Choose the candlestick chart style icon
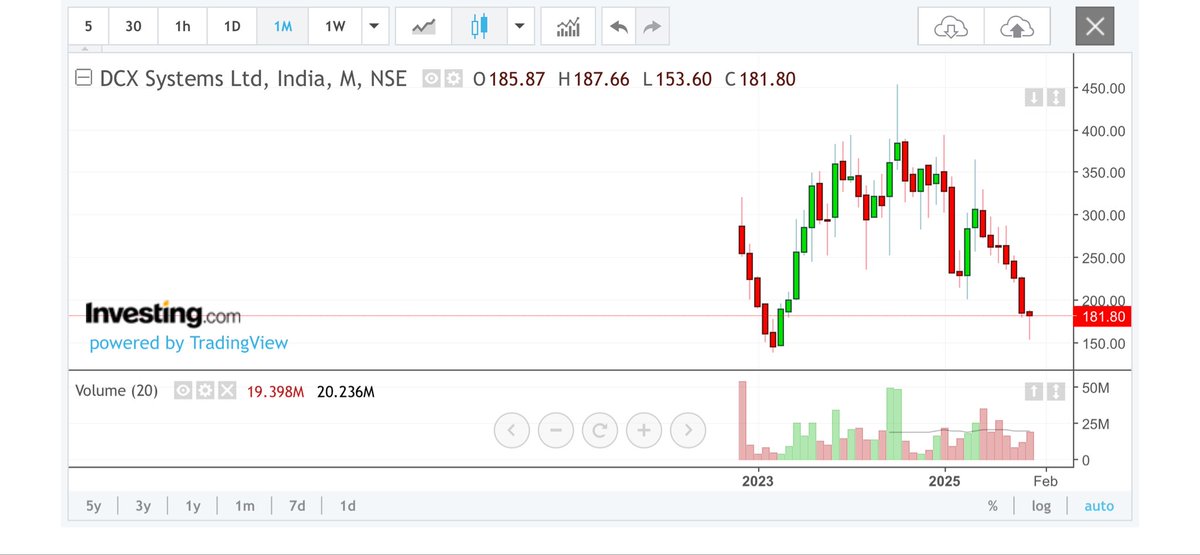1200x555 pixels. point(479,27)
